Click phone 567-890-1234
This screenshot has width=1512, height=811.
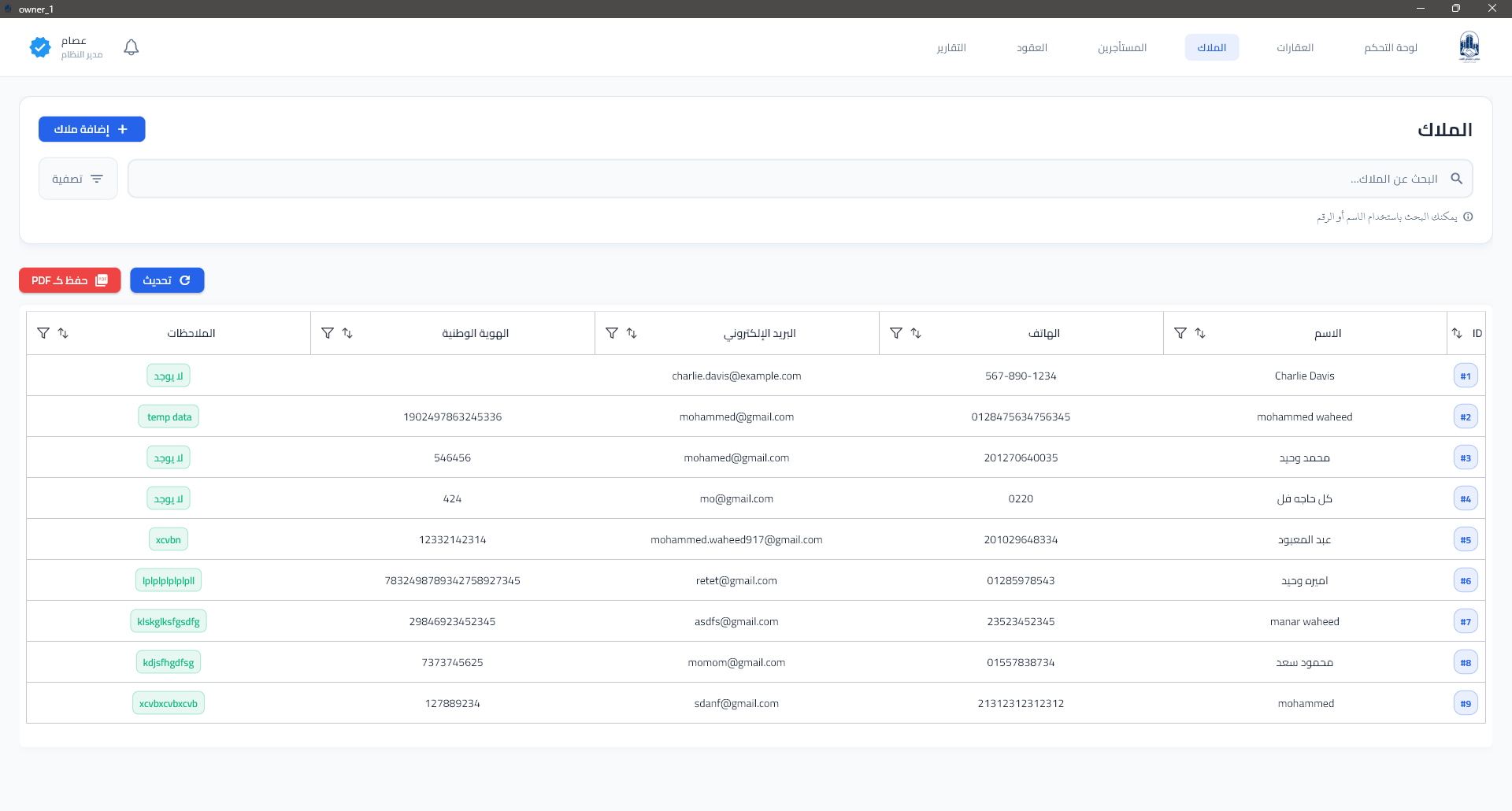pos(1021,376)
